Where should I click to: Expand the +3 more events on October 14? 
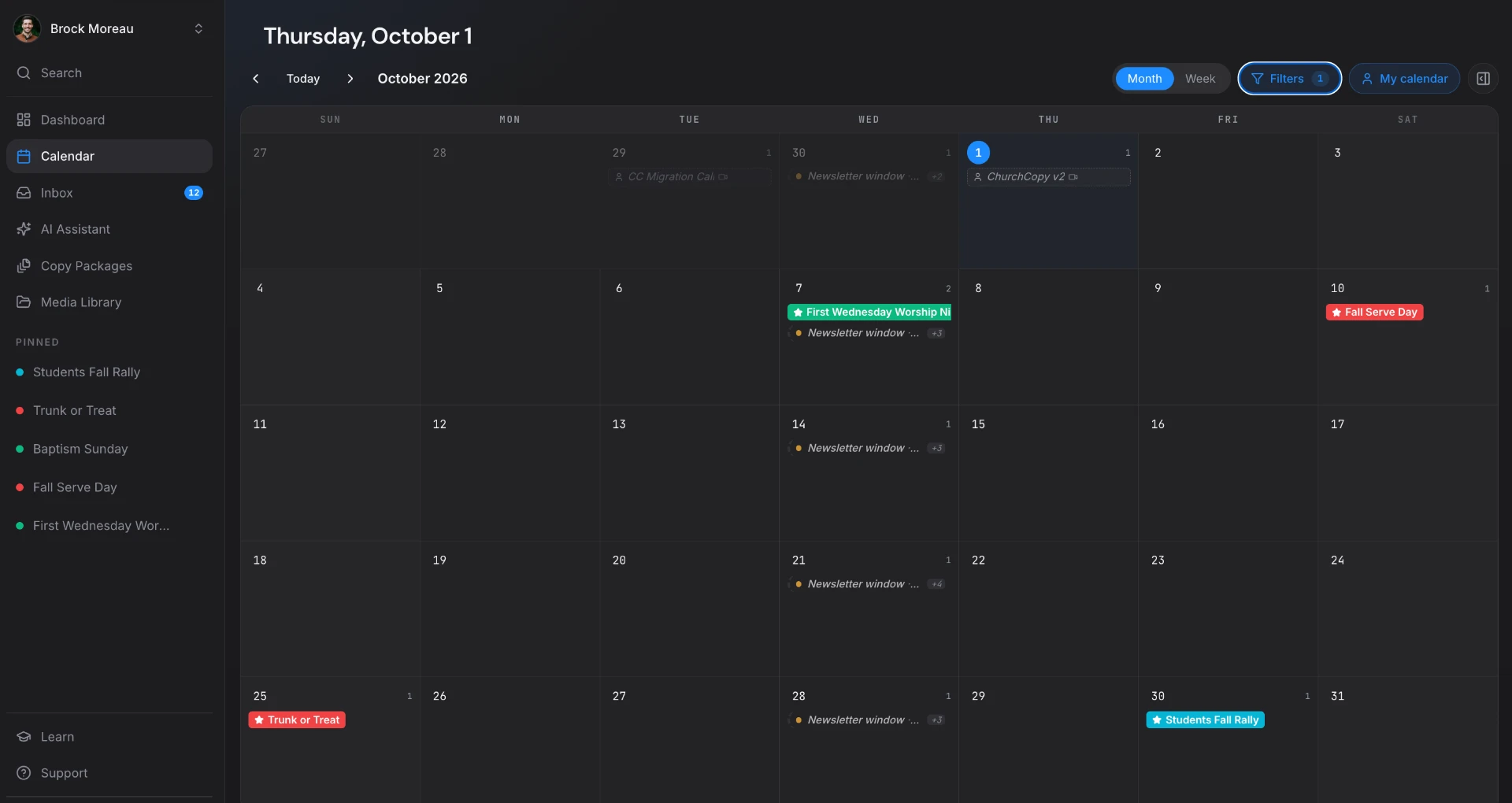(x=936, y=449)
